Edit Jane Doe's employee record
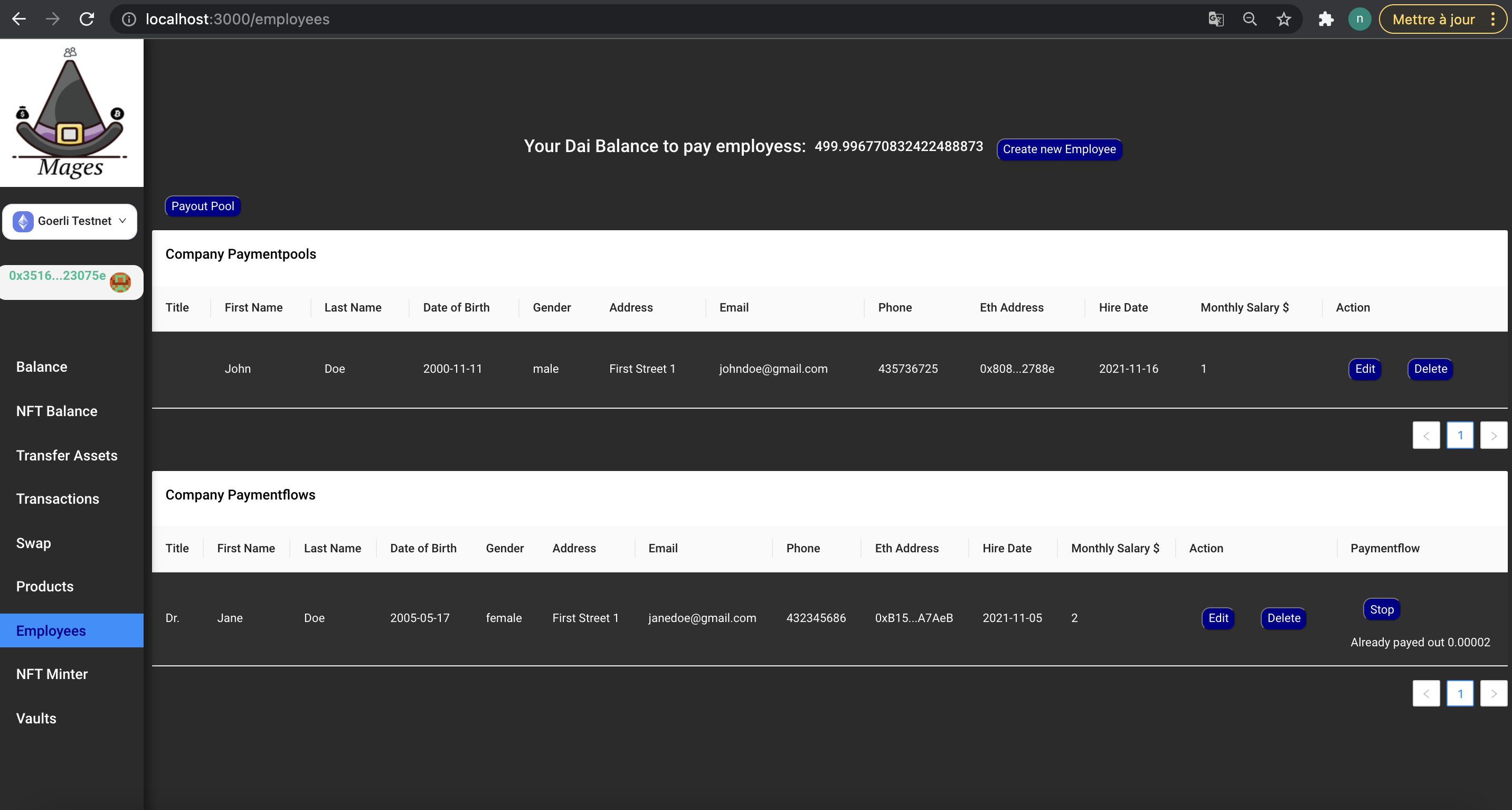The height and width of the screenshot is (810, 1512). (x=1218, y=618)
